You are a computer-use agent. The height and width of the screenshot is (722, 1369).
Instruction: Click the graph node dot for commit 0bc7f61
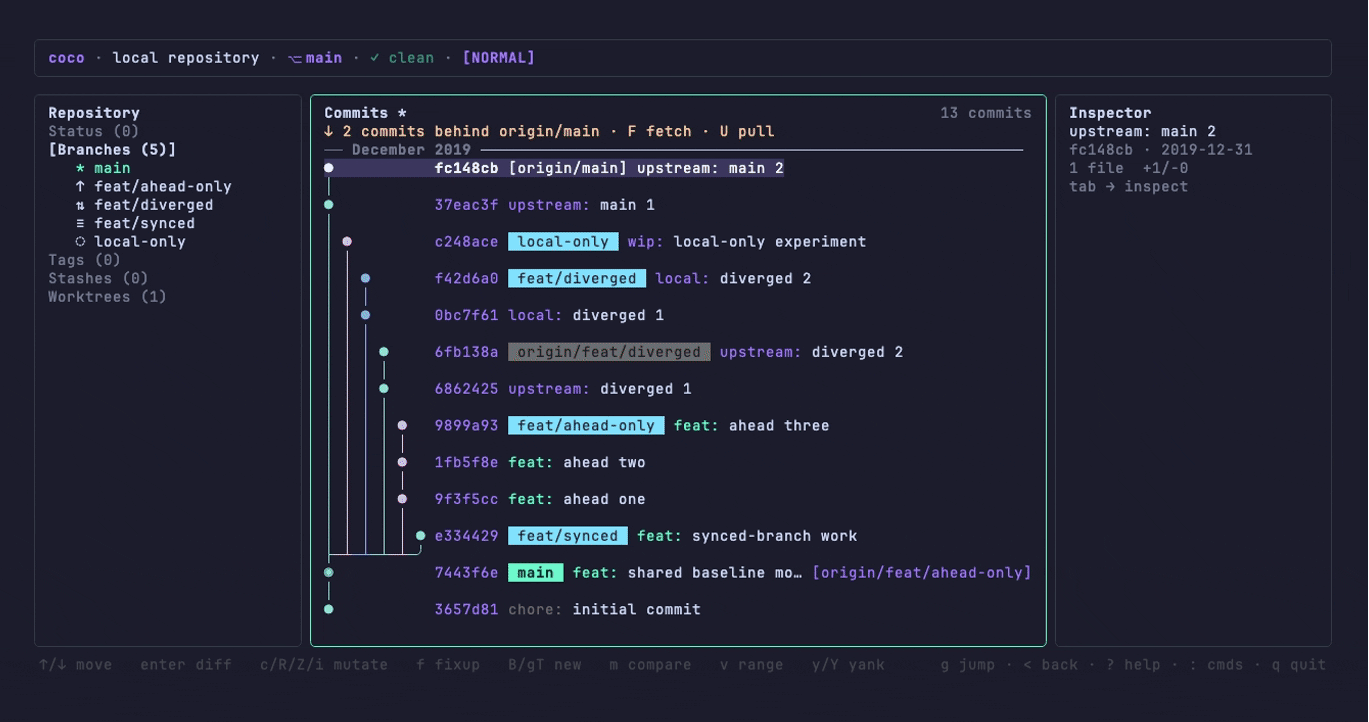[x=365, y=315]
